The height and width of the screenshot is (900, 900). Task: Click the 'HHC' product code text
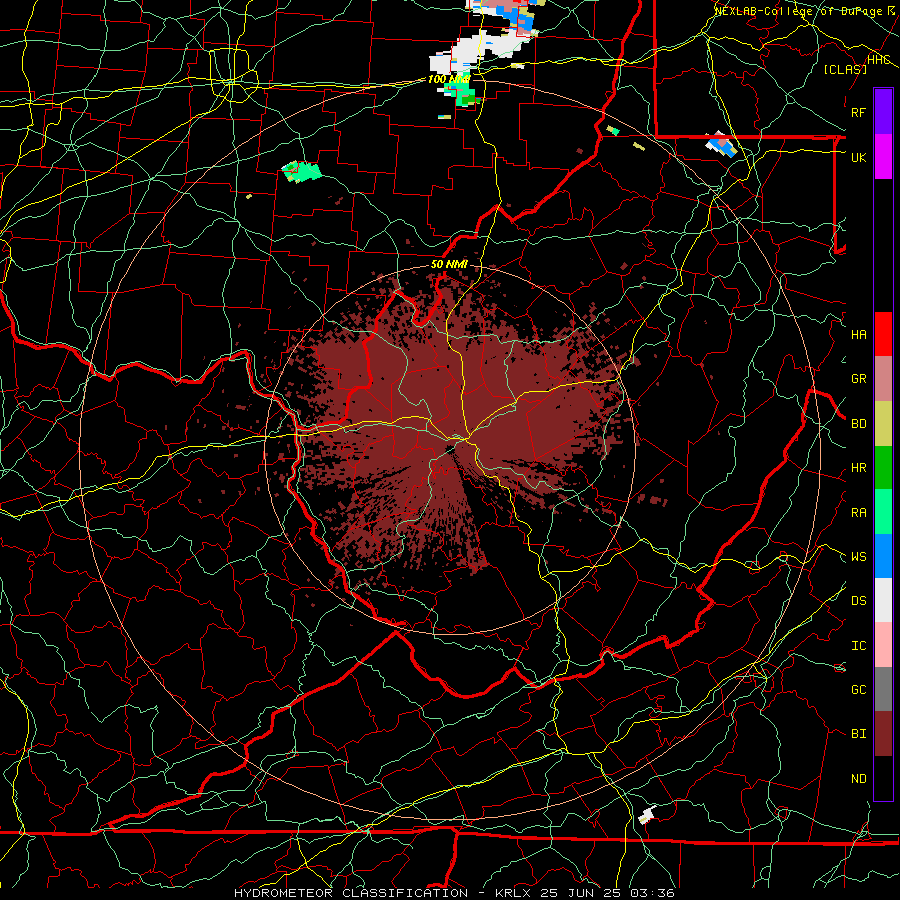878,60
